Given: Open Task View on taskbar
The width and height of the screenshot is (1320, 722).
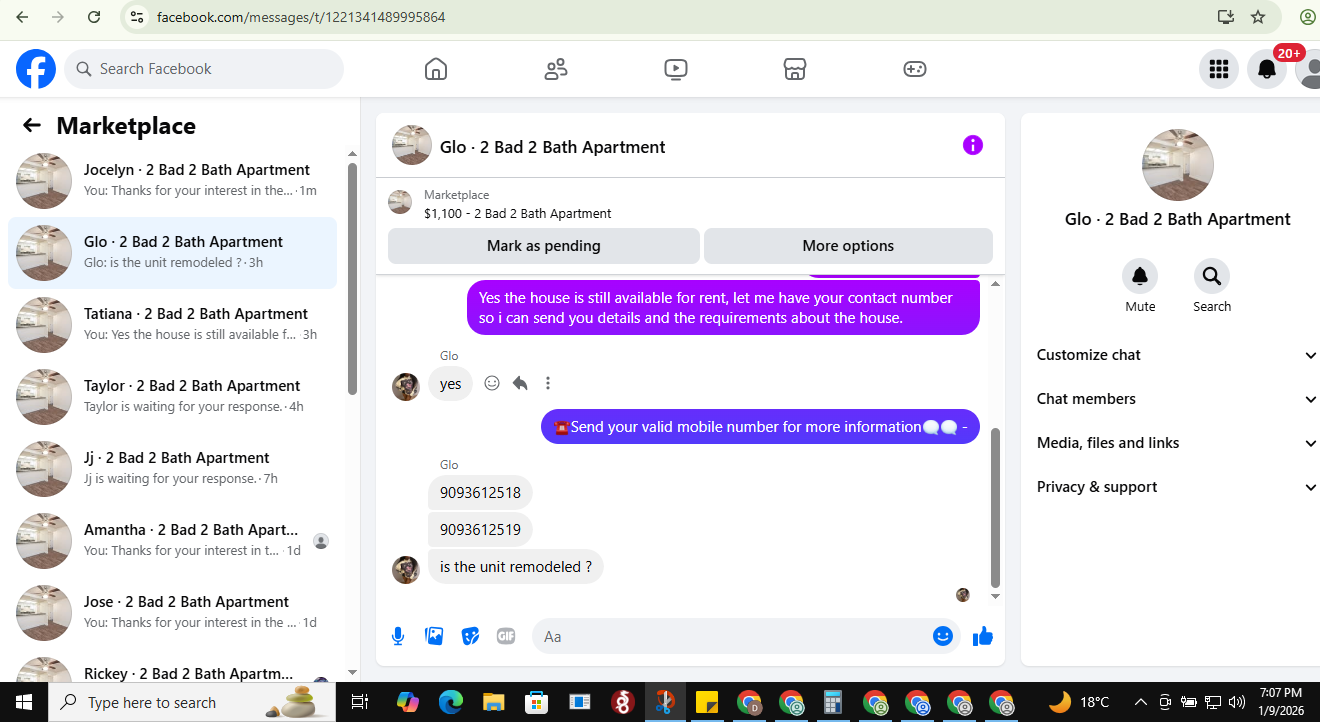Looking at the screenshot, I should [x=361, y=702].
